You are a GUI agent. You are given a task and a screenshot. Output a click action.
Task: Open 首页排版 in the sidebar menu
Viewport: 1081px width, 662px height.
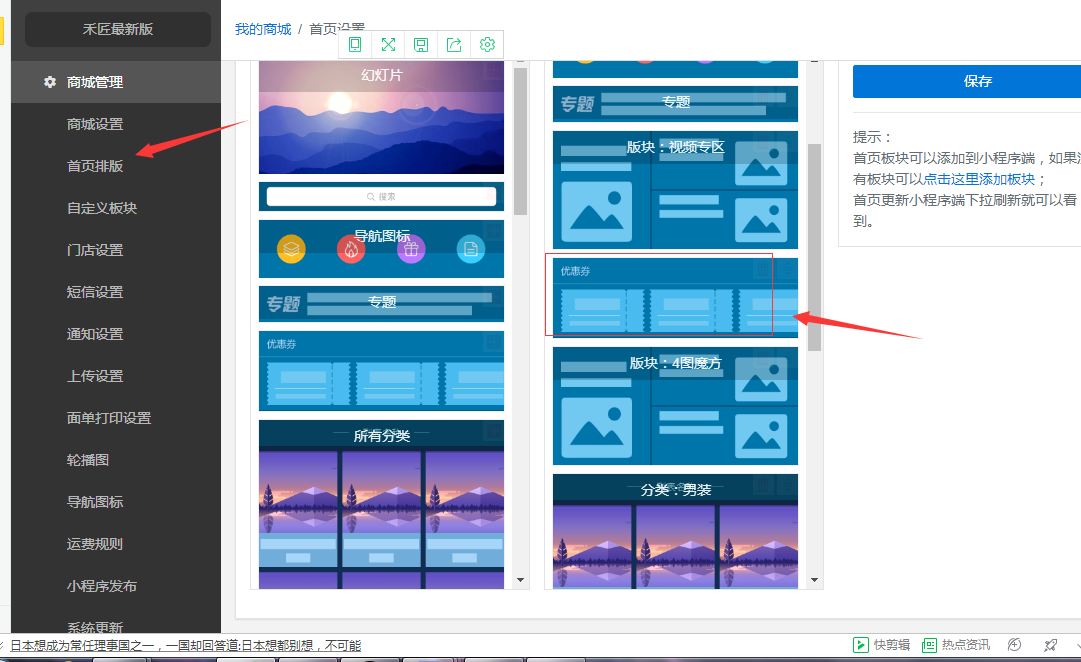click(95, 166)
